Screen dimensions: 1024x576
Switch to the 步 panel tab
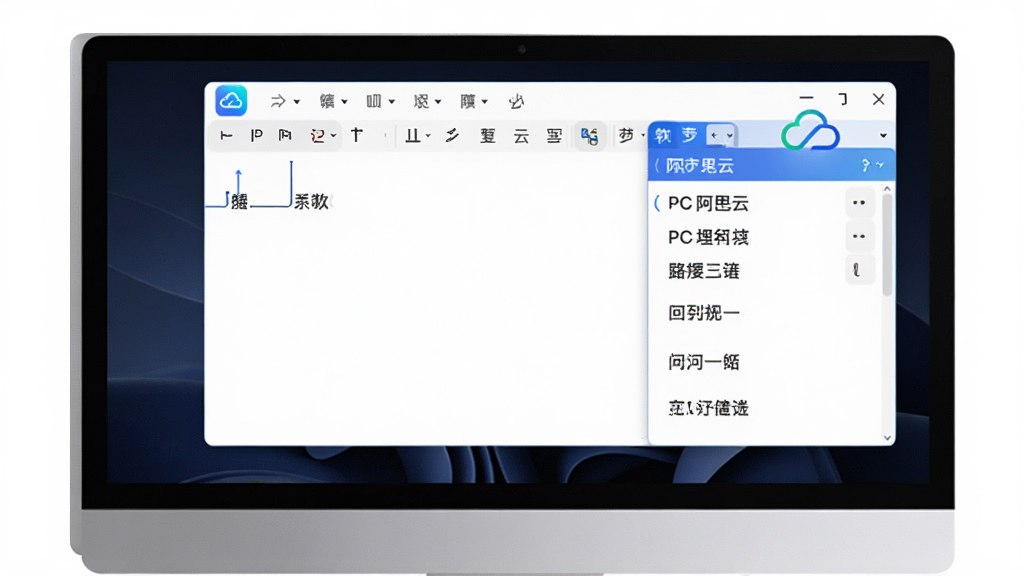(690, 135)
